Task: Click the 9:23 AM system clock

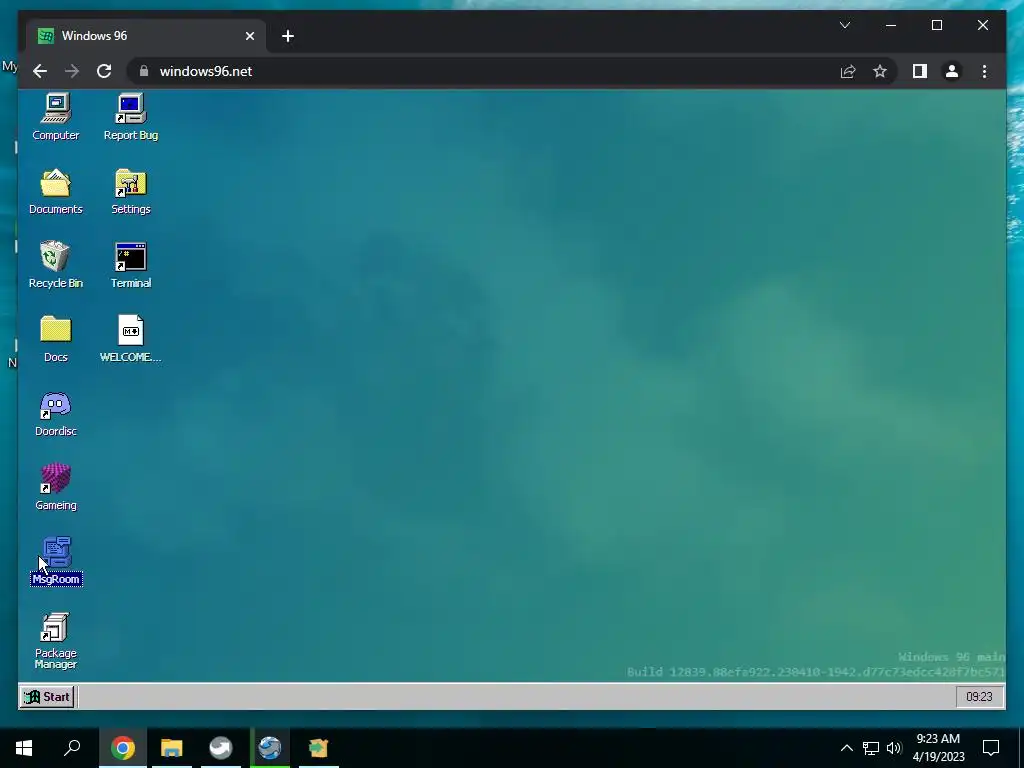Action: click(938, 748)
